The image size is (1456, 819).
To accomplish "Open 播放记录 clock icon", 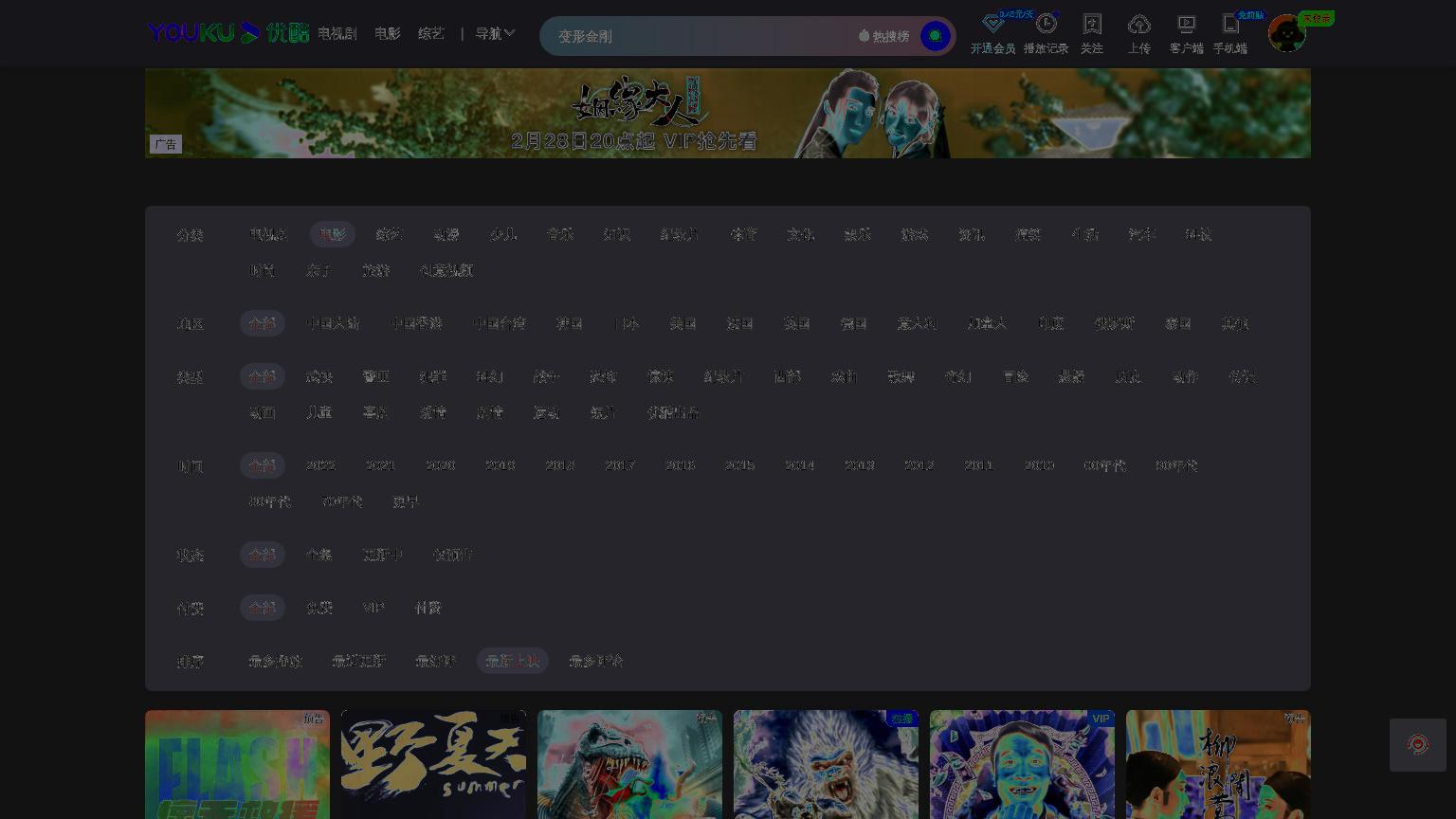I will (x=1046, y=23).
